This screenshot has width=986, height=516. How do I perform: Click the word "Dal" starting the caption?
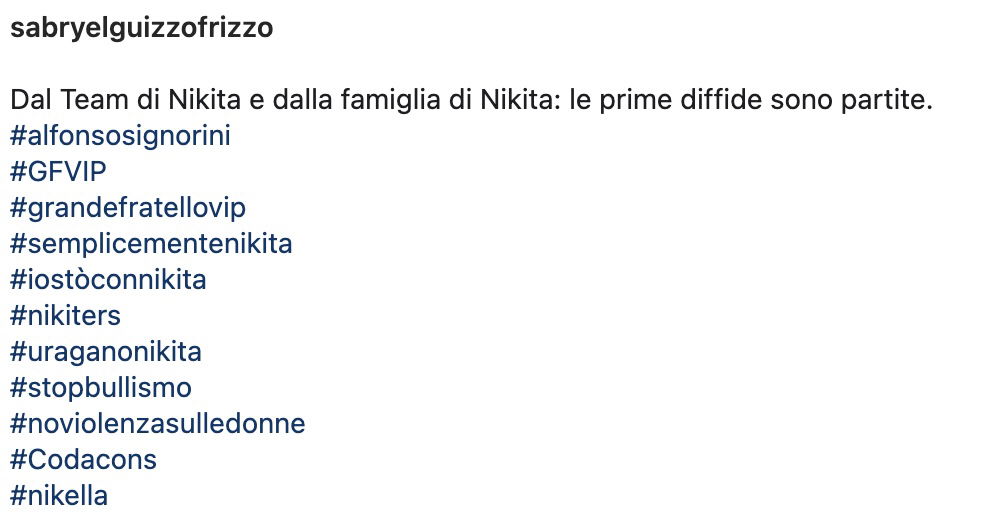pyautogui.click(x=30, y=99)
